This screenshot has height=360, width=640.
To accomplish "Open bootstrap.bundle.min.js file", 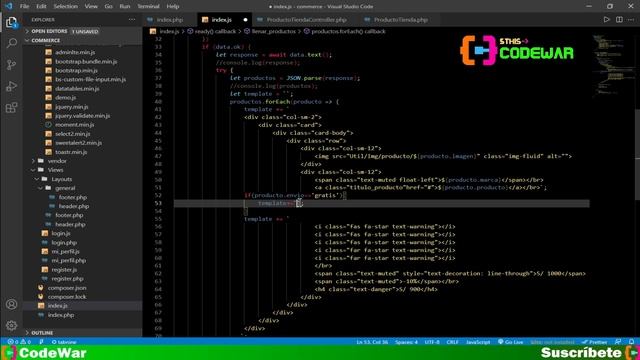I will click(86, 61).
